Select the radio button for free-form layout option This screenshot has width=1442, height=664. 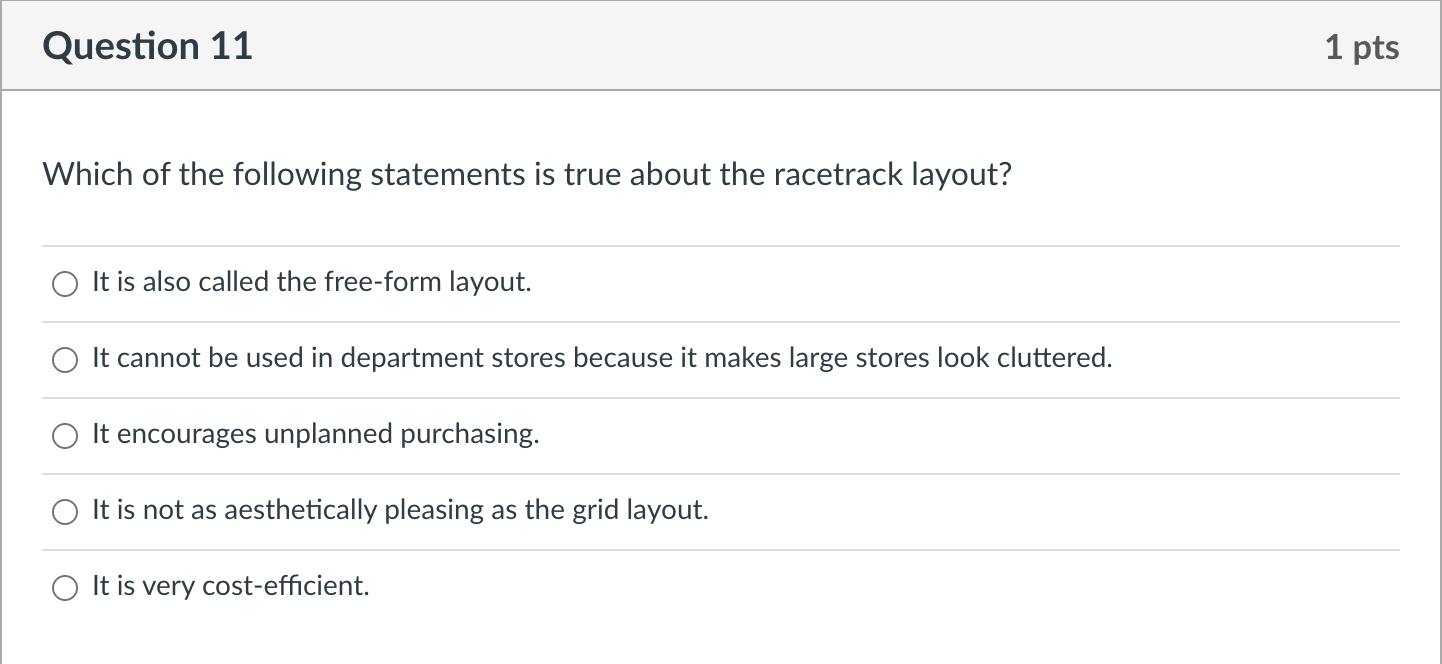64,284
